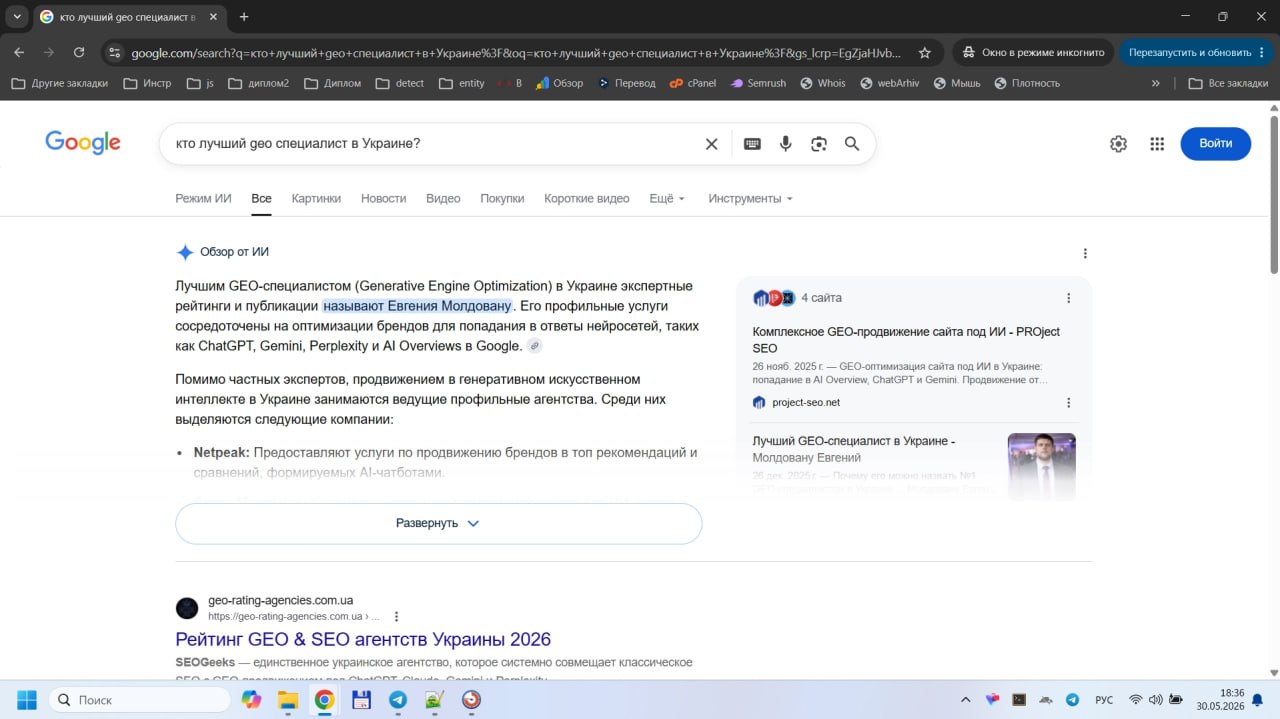Viewport: 1280px width, 719px height.
Task: Open the Молдовану Евгений thumbnail image
Action: pos(1042,465)
